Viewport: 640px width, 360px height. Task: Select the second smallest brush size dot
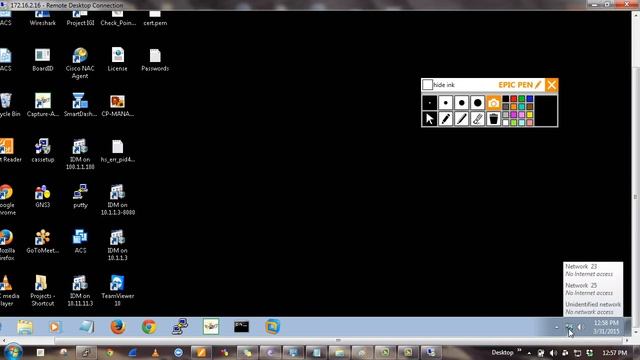coord(445,103)
